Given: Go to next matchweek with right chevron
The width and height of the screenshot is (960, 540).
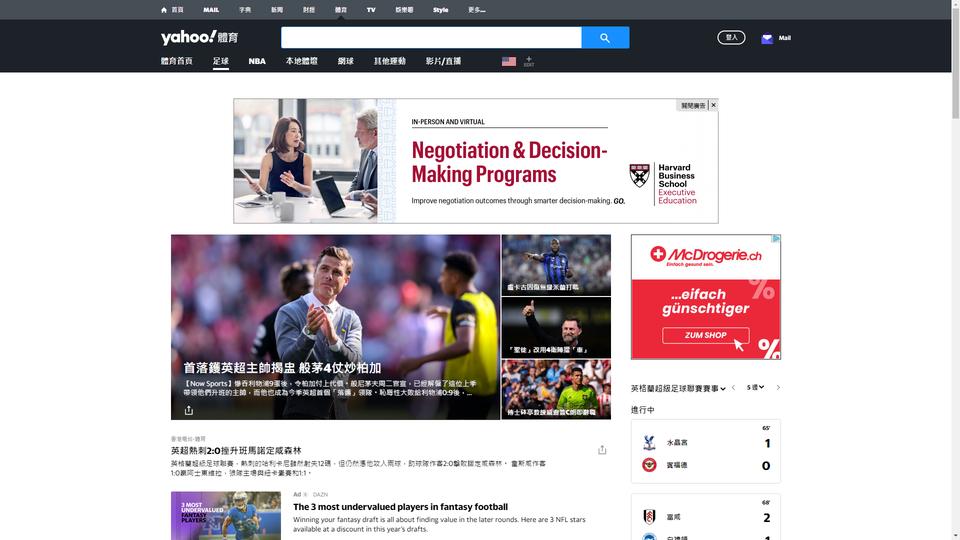Looking at the screenshot, I should click(778, 388).
